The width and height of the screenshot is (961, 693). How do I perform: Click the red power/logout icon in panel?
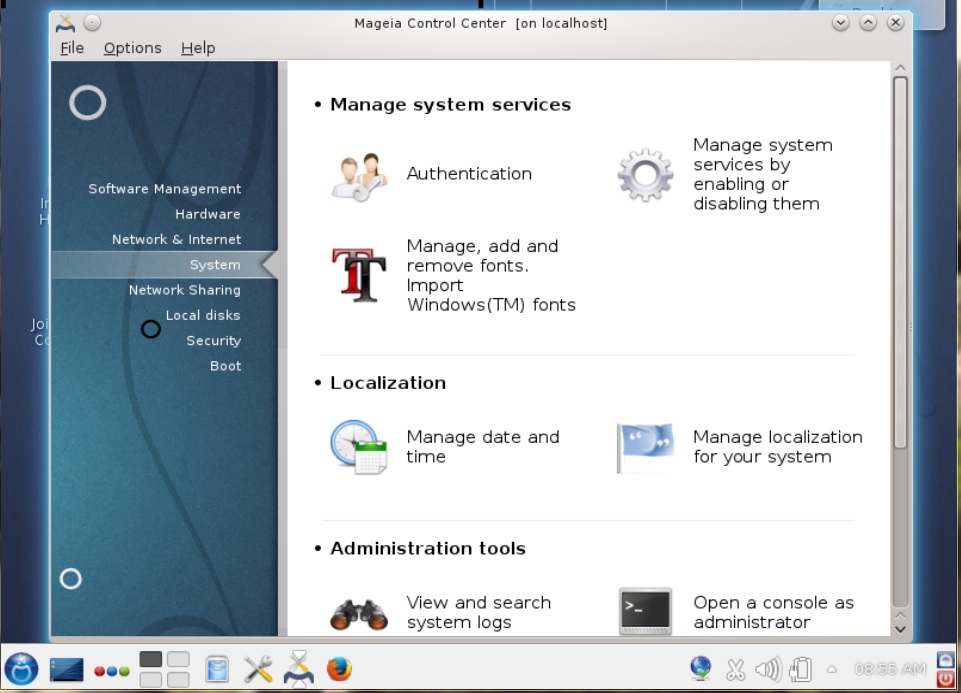click(x=946, y=678)
